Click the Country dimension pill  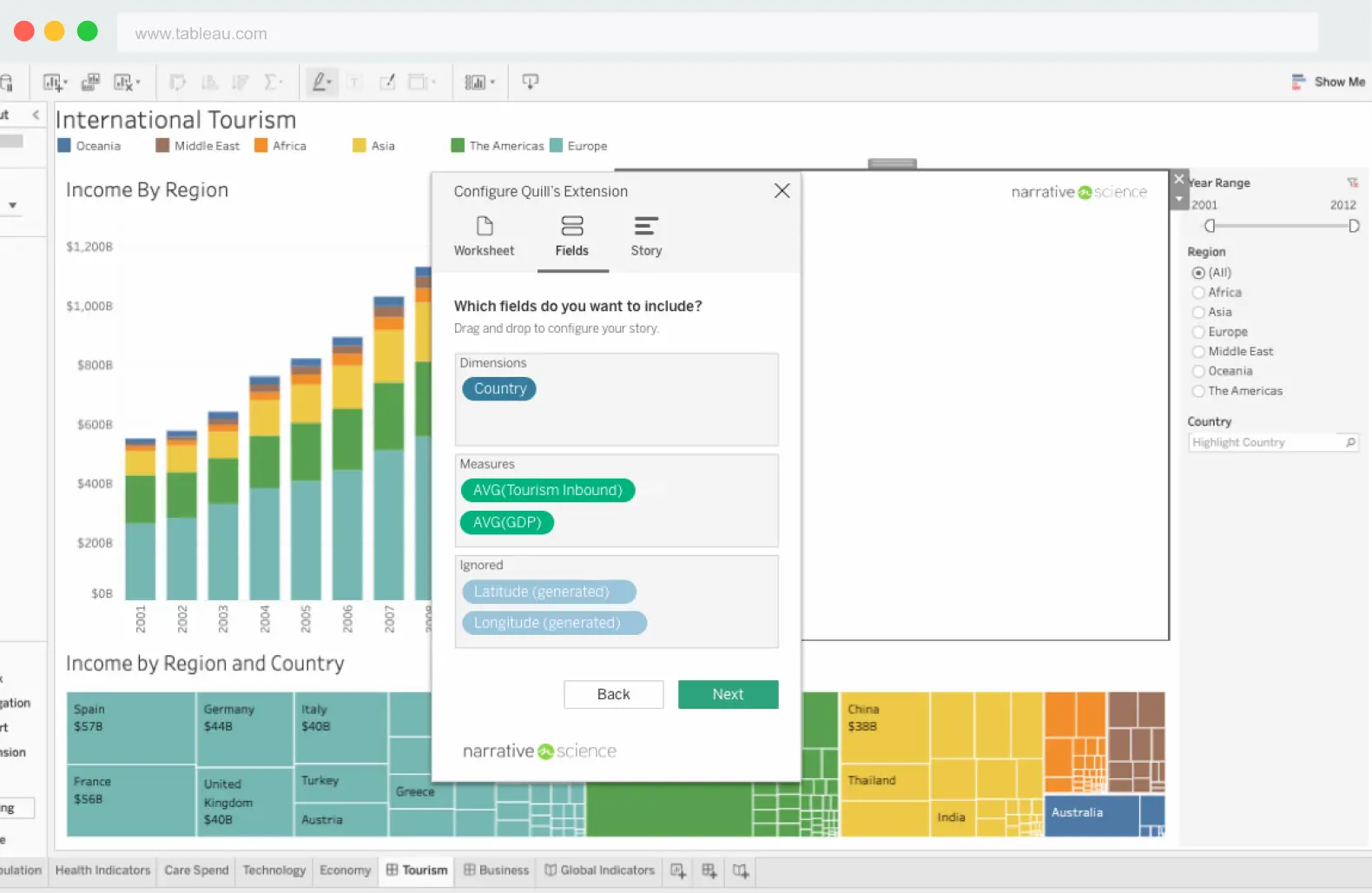(499, 388)
